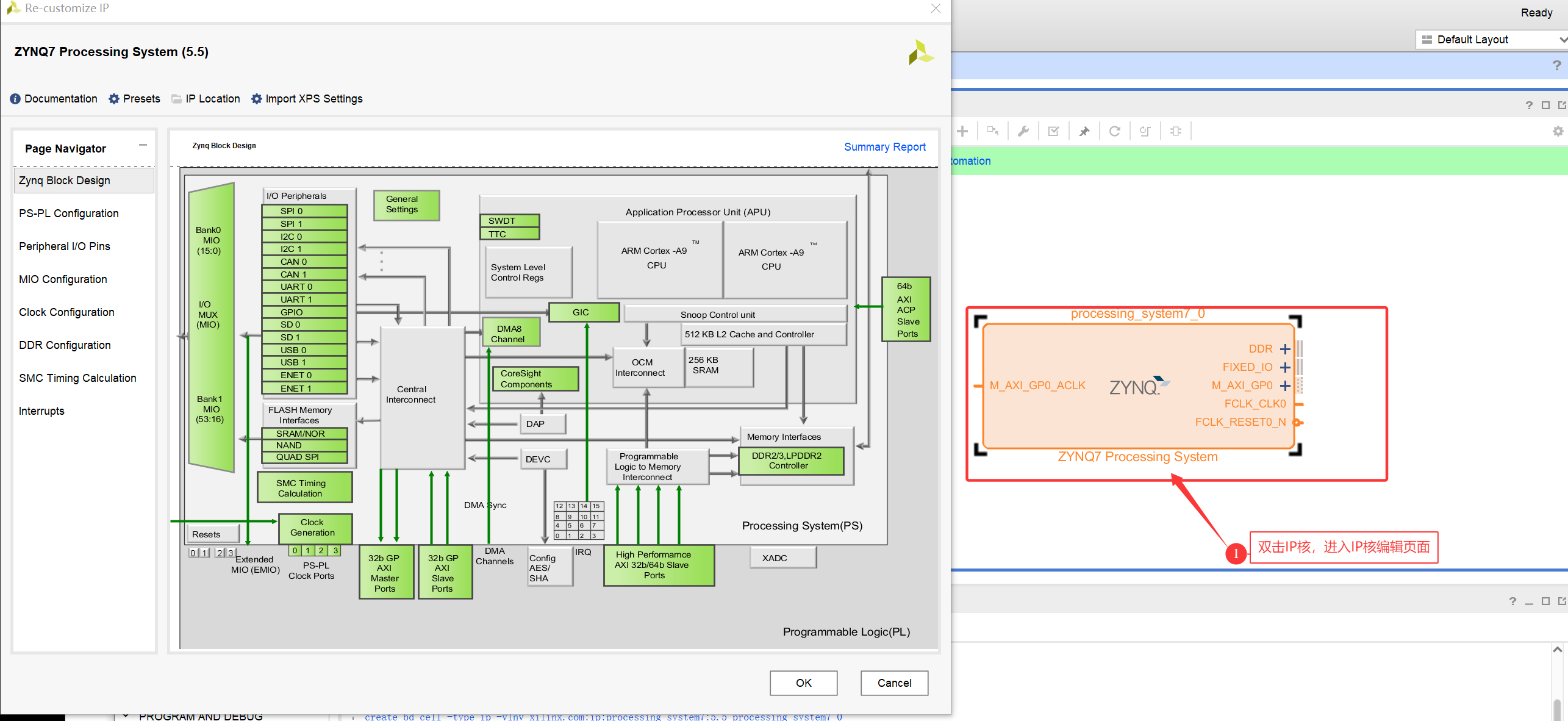The height and width of the screenshot is (721, 1568).
Task: Click the SD 0 peripheral block
Action: pos(304,325)
